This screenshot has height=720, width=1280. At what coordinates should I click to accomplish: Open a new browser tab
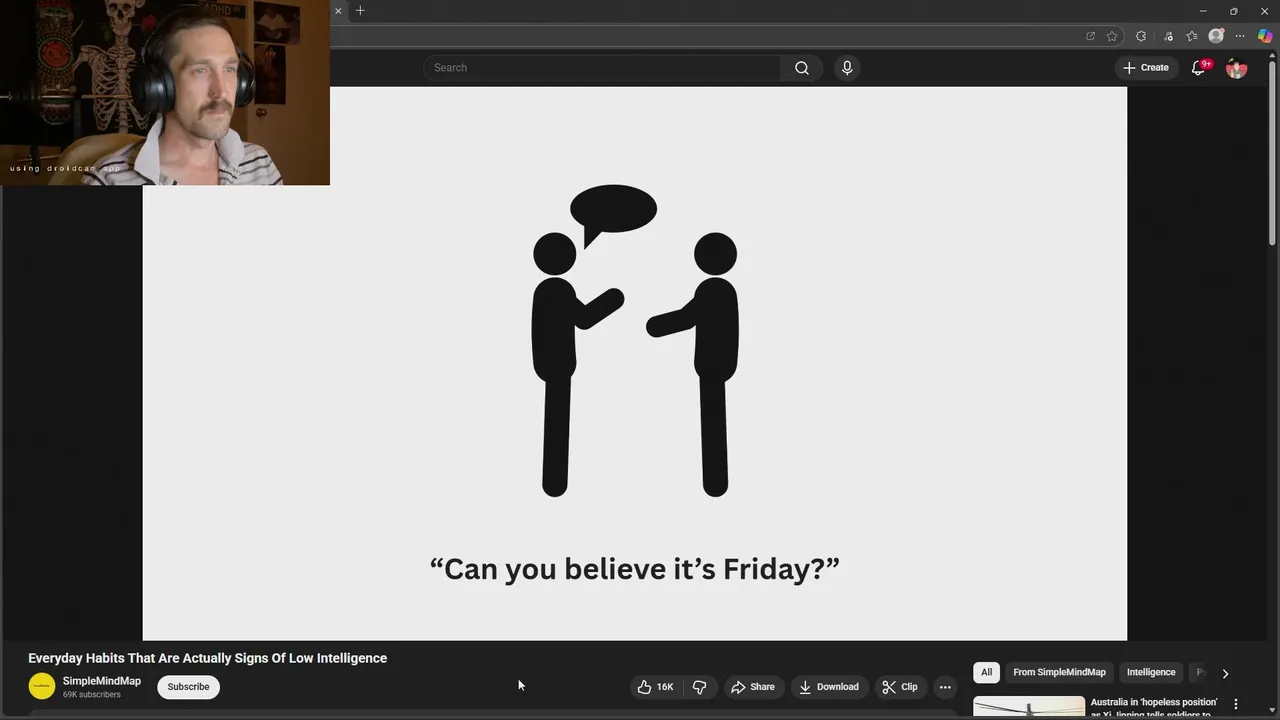point(360,11)
